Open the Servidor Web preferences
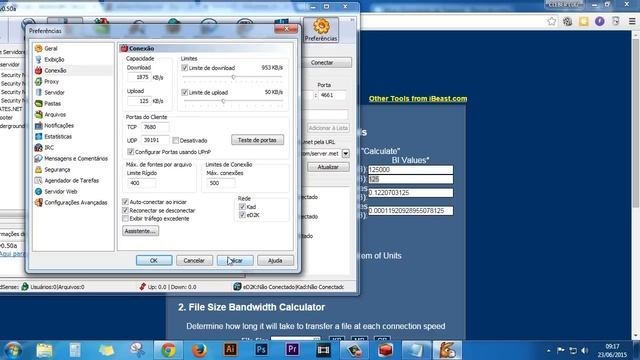640x360 pixels. 60,192
